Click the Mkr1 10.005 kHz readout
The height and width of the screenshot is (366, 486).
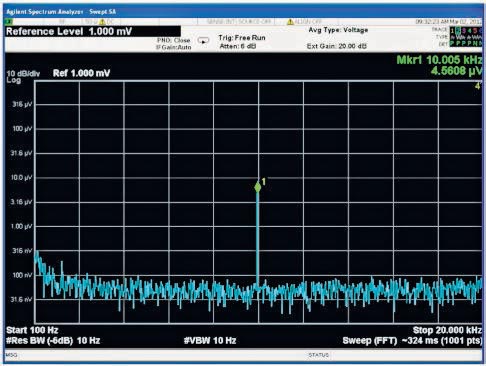439,60
